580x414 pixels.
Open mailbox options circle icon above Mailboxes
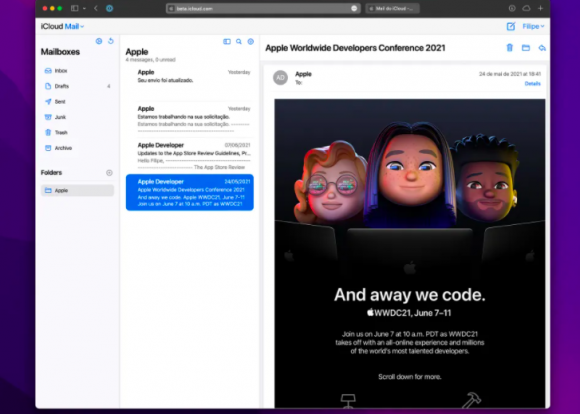pyautogui.click(x=99, y=41)
